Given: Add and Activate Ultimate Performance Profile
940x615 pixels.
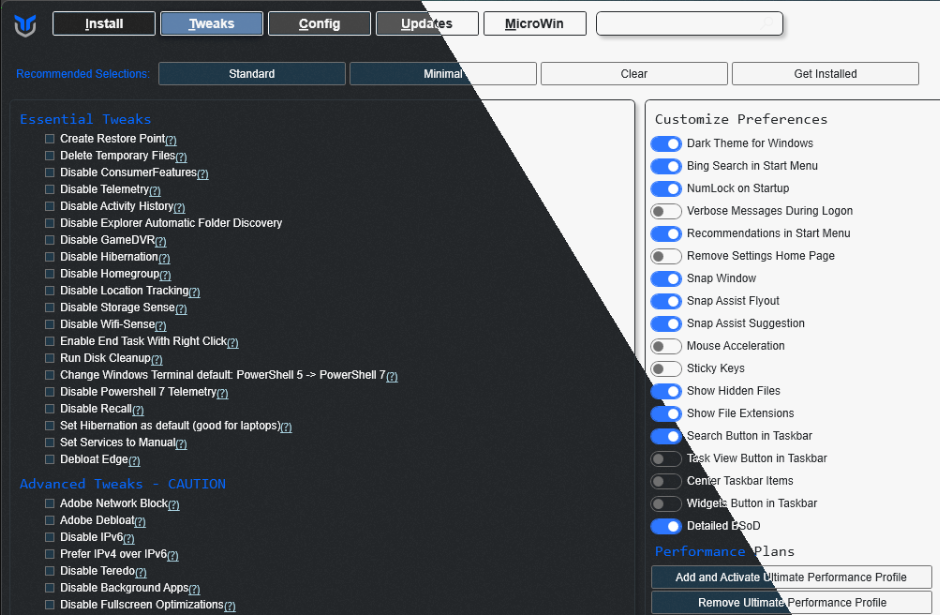Looking at the screenshot, I should coord(791,577).
